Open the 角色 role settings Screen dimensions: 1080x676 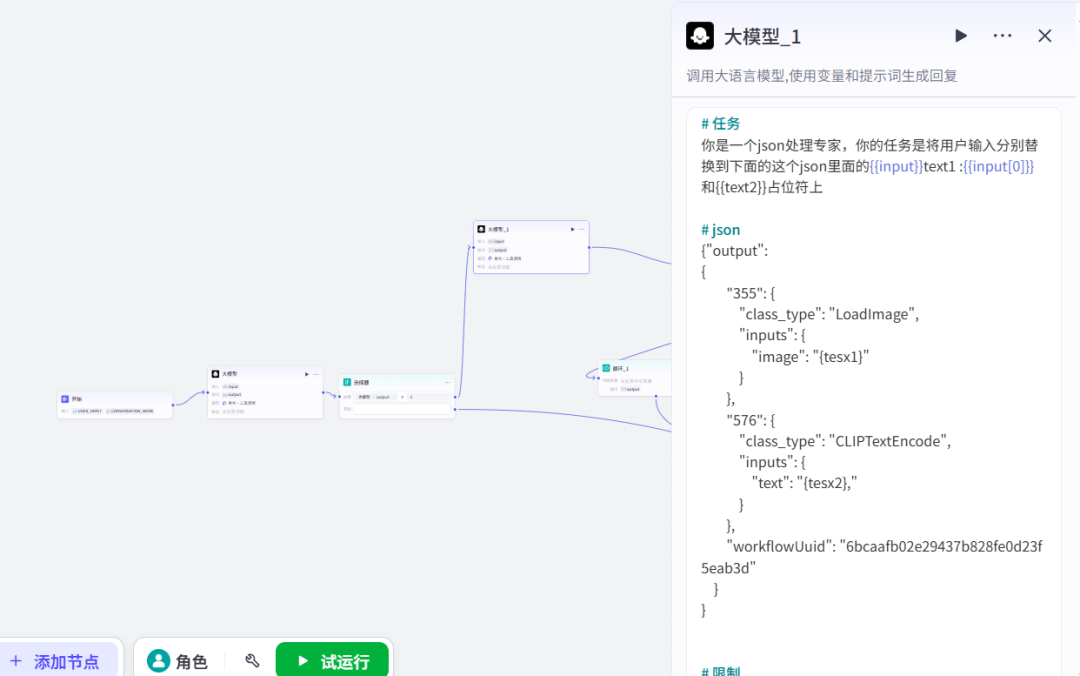tap(178, 662)
